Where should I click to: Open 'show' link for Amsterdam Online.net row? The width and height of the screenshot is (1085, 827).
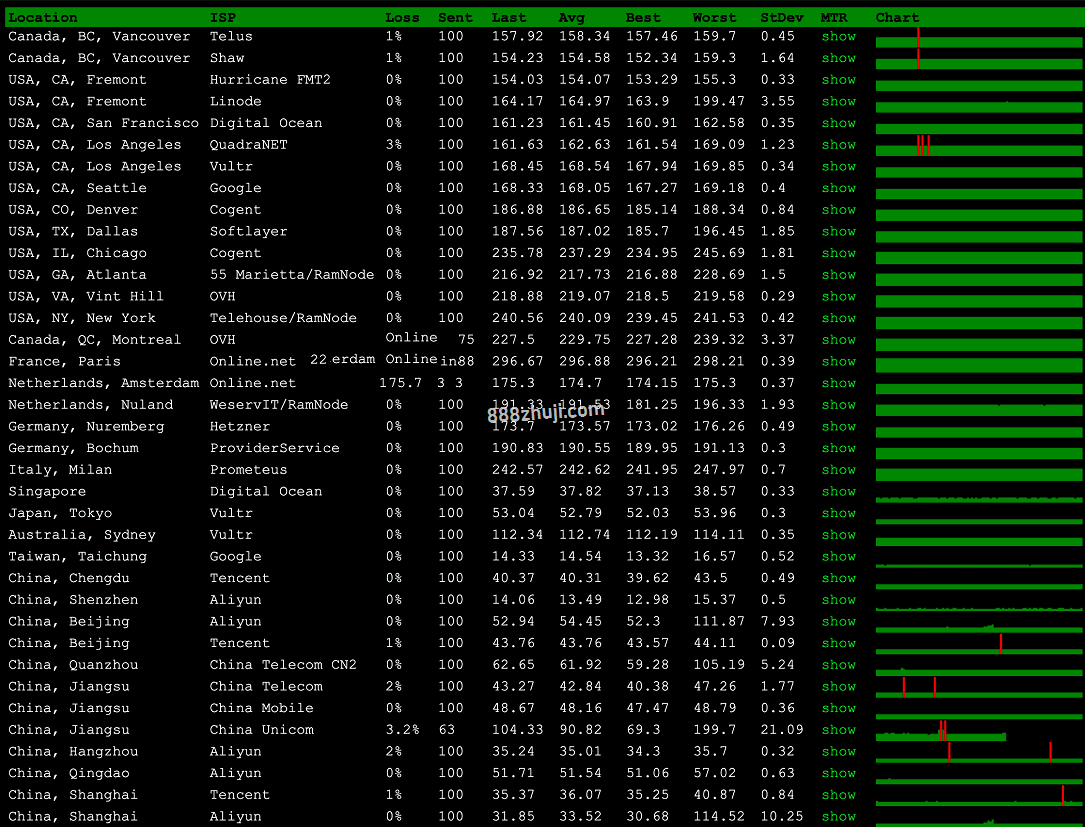click(x=839, y=383)
